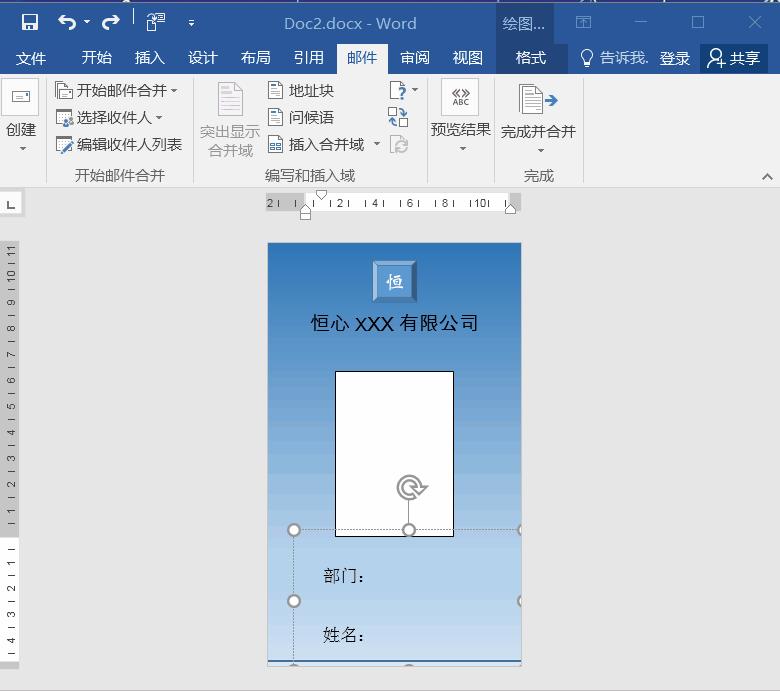Switch to the 开始 tab
This screenshot has height=691, width=780.
pyautogui.click(x=97, y=58)
